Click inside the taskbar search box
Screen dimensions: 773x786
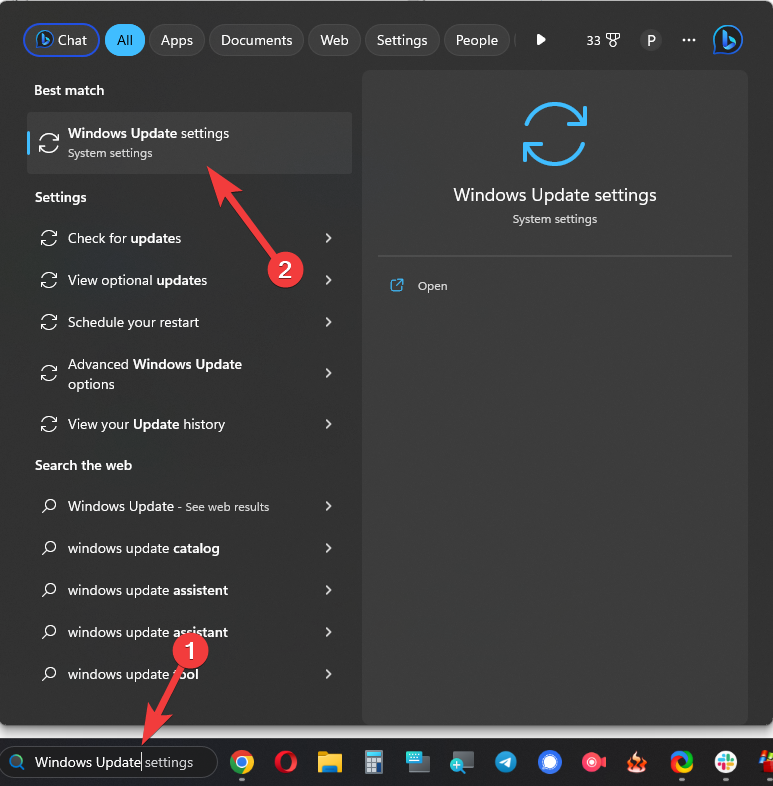tap(110, 762)
